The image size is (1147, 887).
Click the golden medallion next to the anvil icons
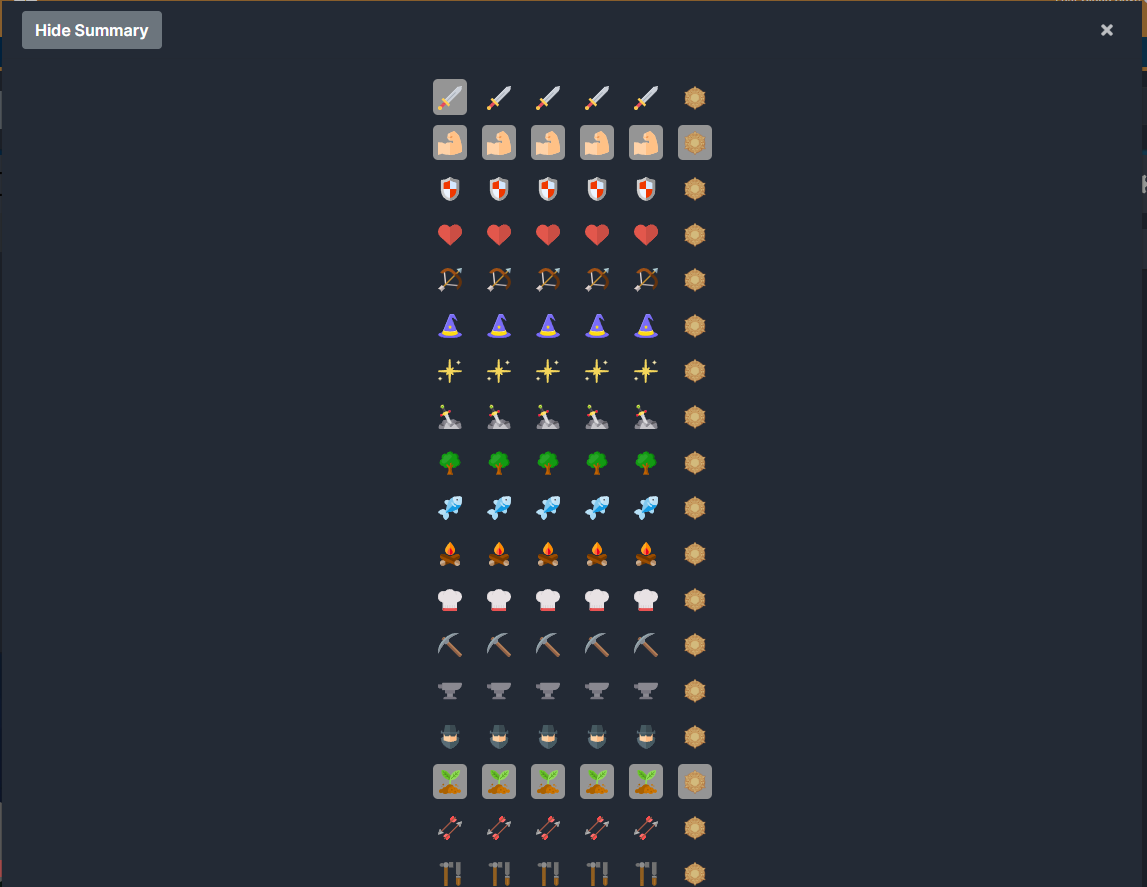pos(694,690)
